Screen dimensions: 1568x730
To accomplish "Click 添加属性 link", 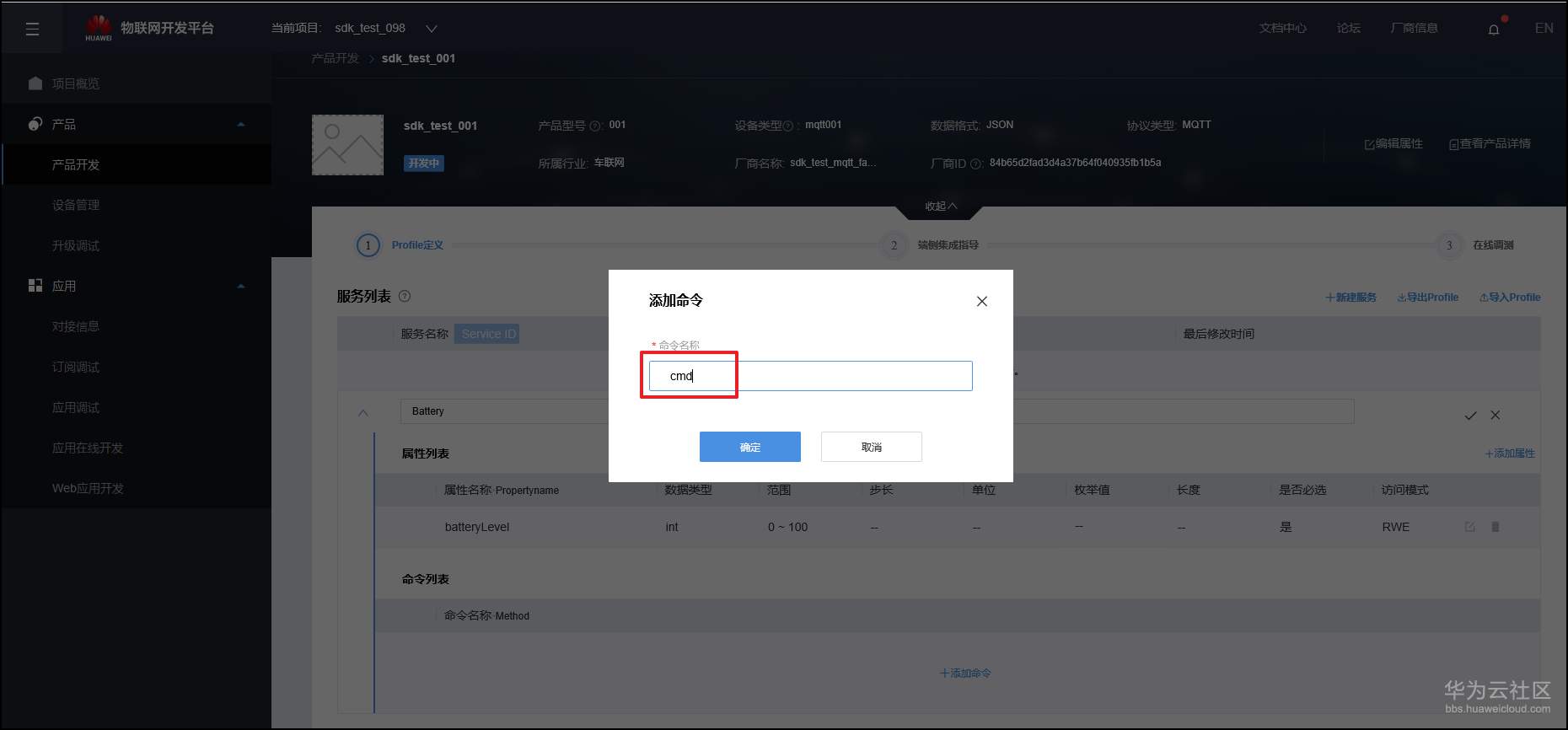I will click(x=1510, y=454).
